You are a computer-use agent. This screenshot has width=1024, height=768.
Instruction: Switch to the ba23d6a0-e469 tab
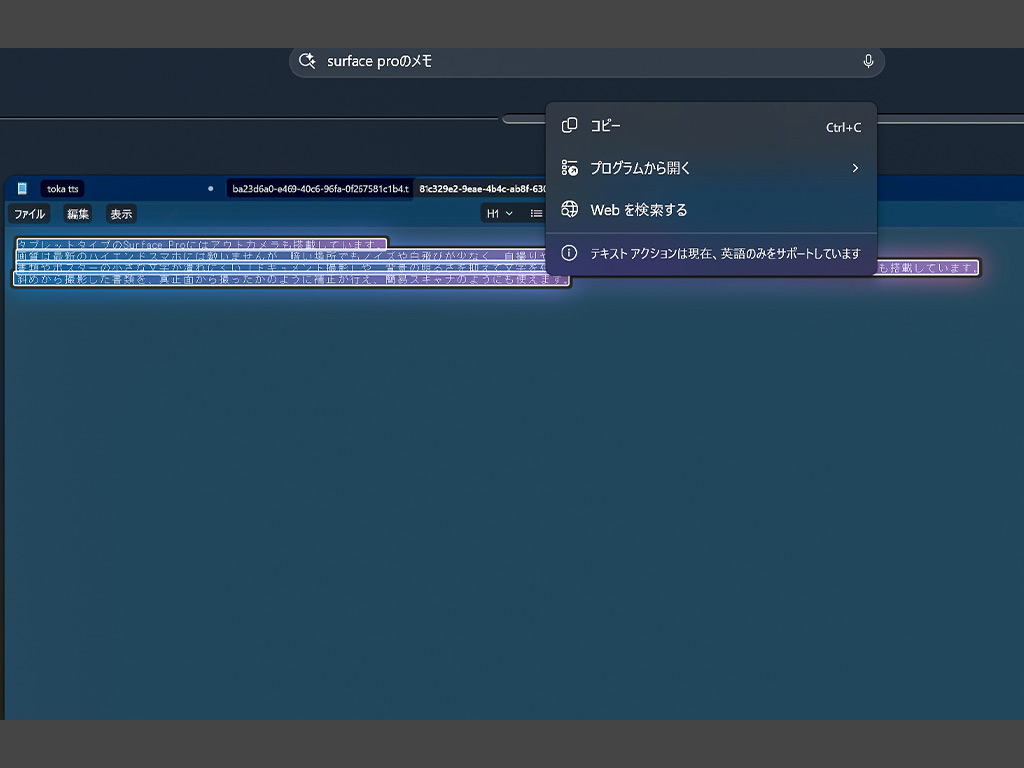click(320, 189)
